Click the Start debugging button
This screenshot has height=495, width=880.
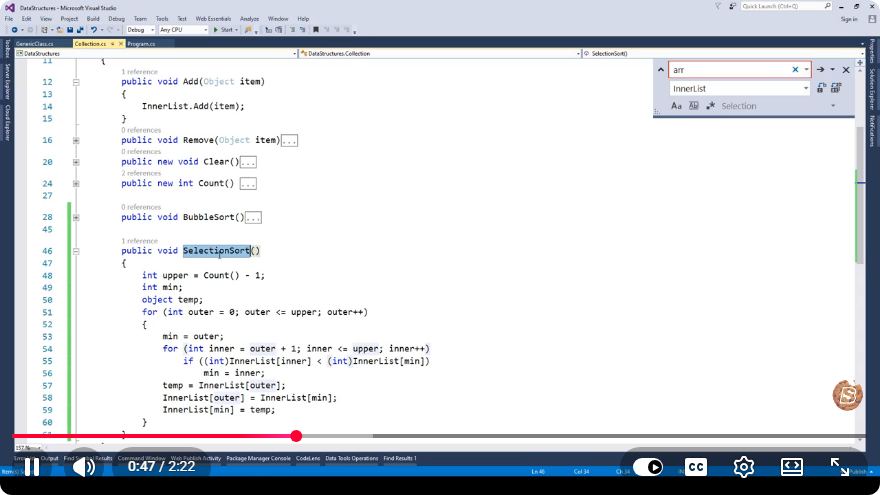pos(225,30)
